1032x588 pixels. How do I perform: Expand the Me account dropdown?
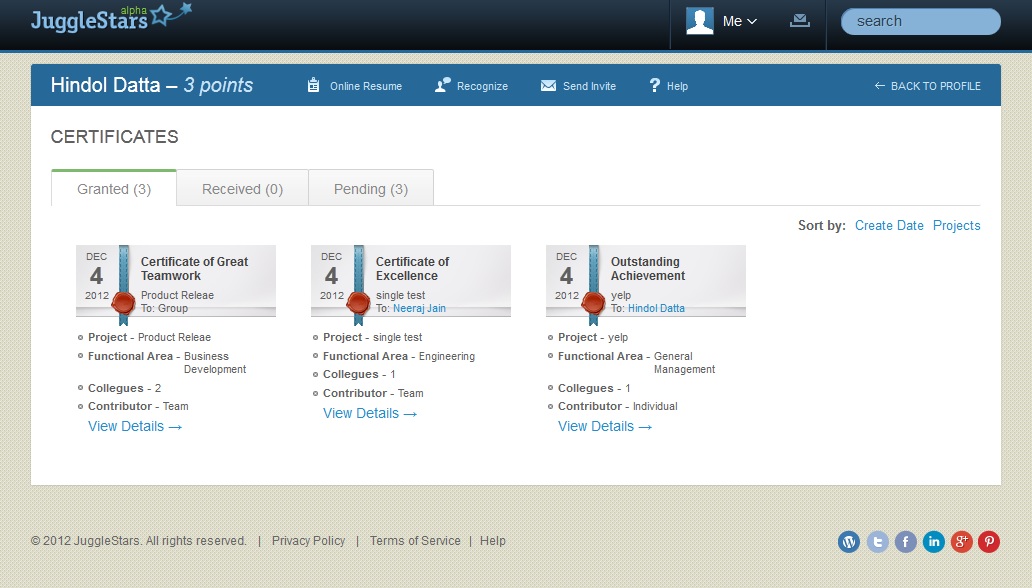tap(723, 21)
